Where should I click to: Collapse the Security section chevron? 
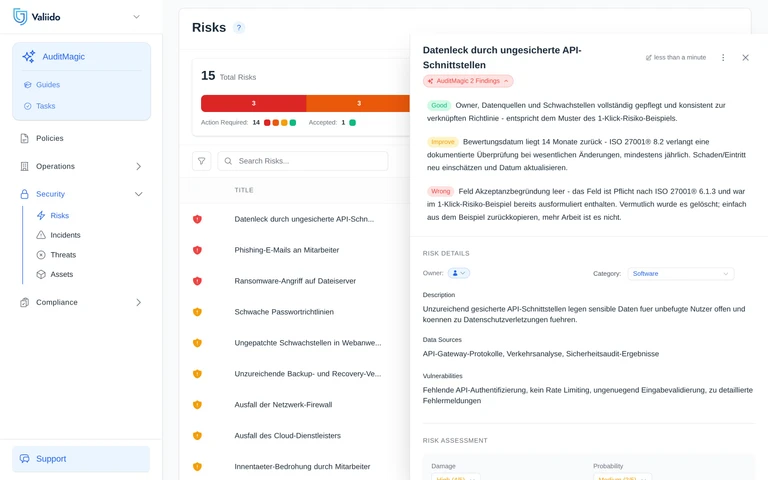[139, 194]
